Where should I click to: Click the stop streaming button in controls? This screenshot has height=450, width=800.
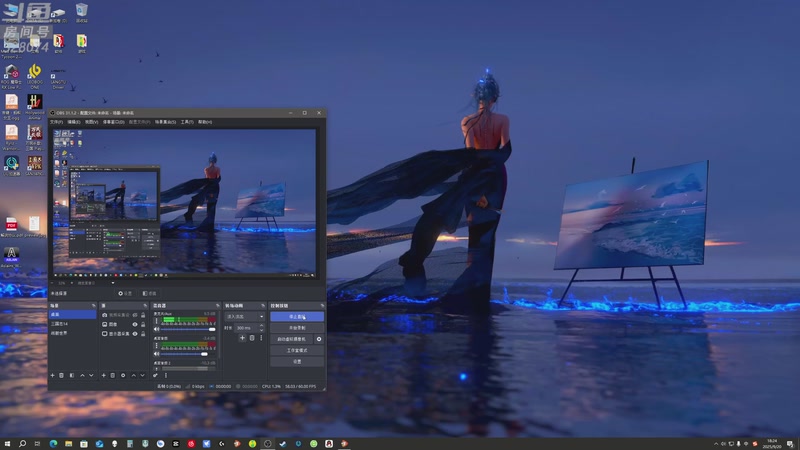(297, 317)
